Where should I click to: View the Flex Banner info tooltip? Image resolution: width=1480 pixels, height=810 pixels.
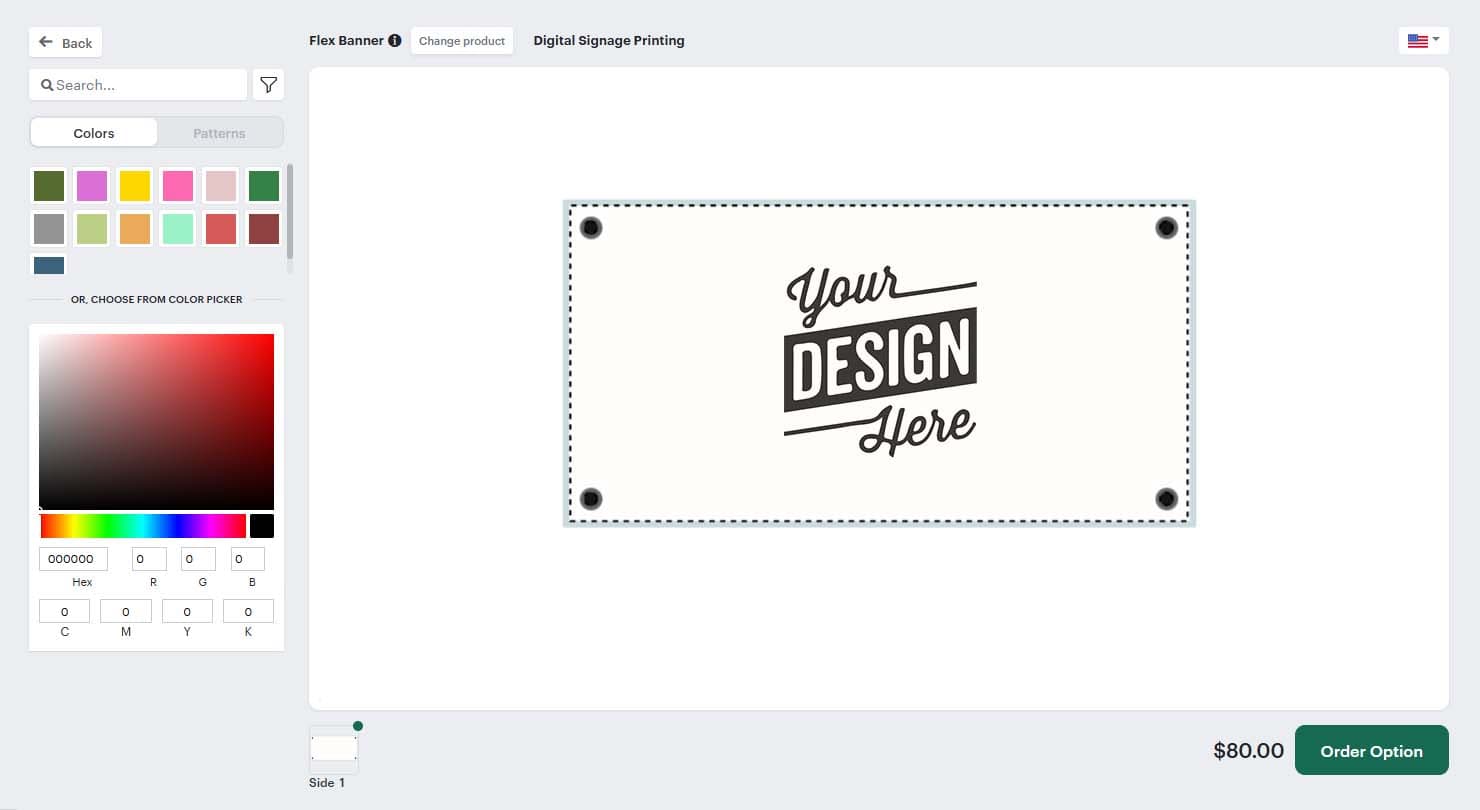(395, 40)
